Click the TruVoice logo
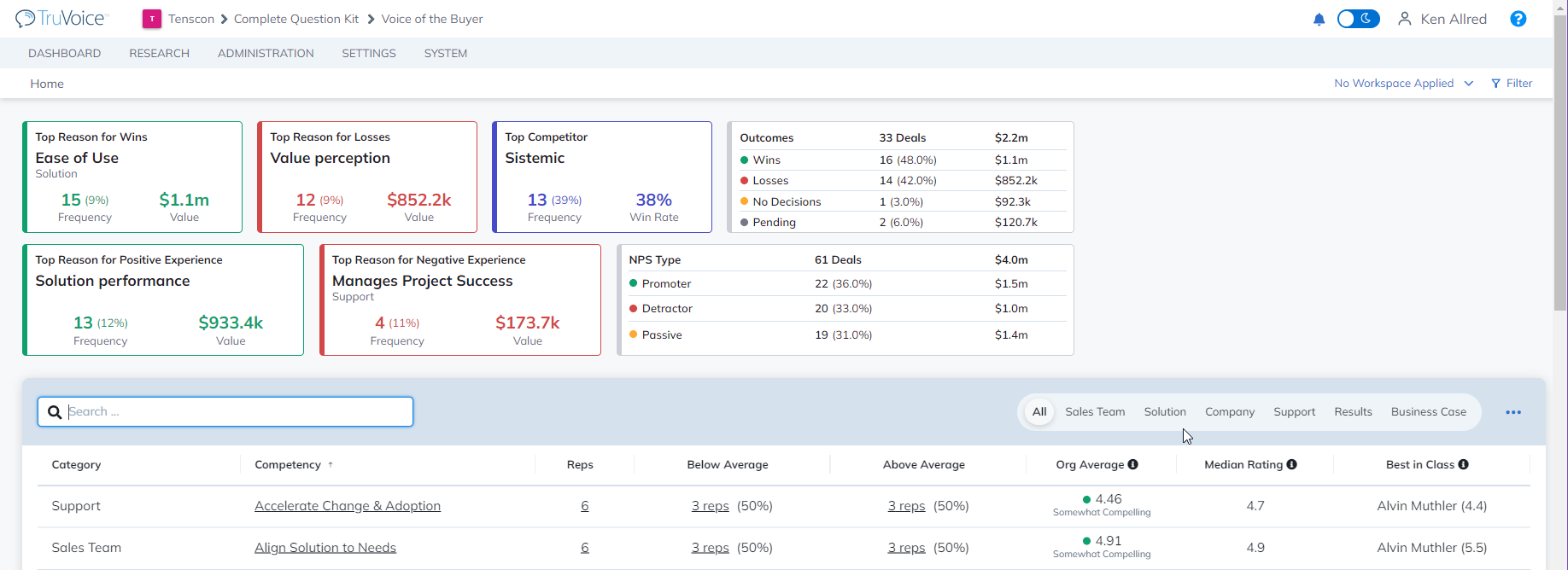The height and width of the screenshot is (570, 1568). pos(60,19)
